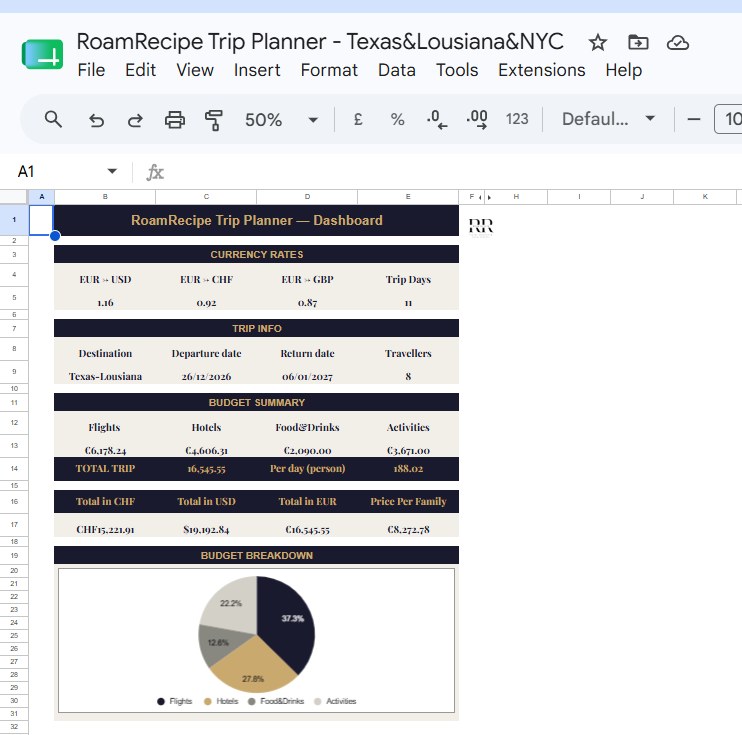Format as currency with pound icon
The width and height of the screenshot is (742, 735).
click(x=358, y=119)
